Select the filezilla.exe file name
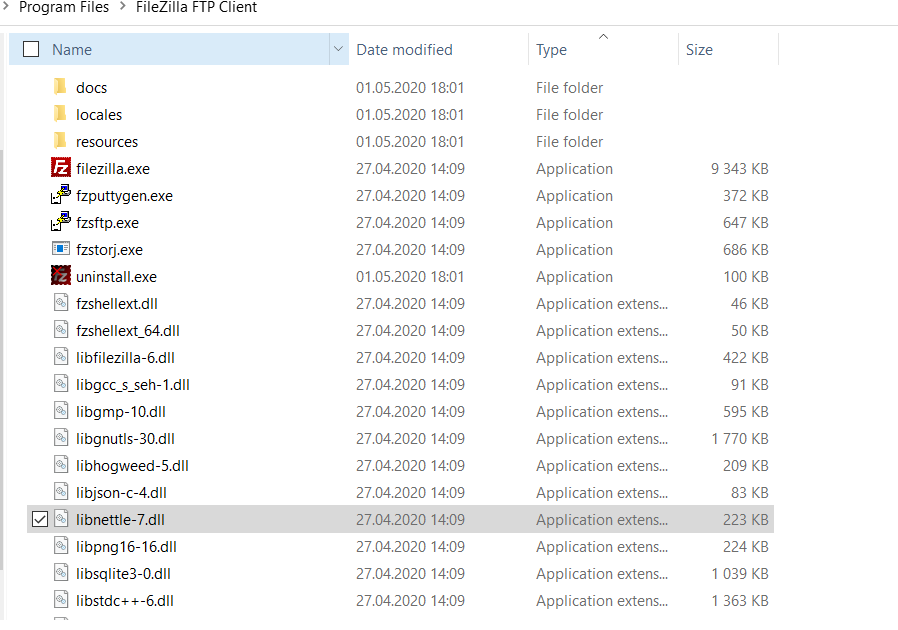Screen dimensions: 898x630 pyautogui.click(x=113, y=168)
